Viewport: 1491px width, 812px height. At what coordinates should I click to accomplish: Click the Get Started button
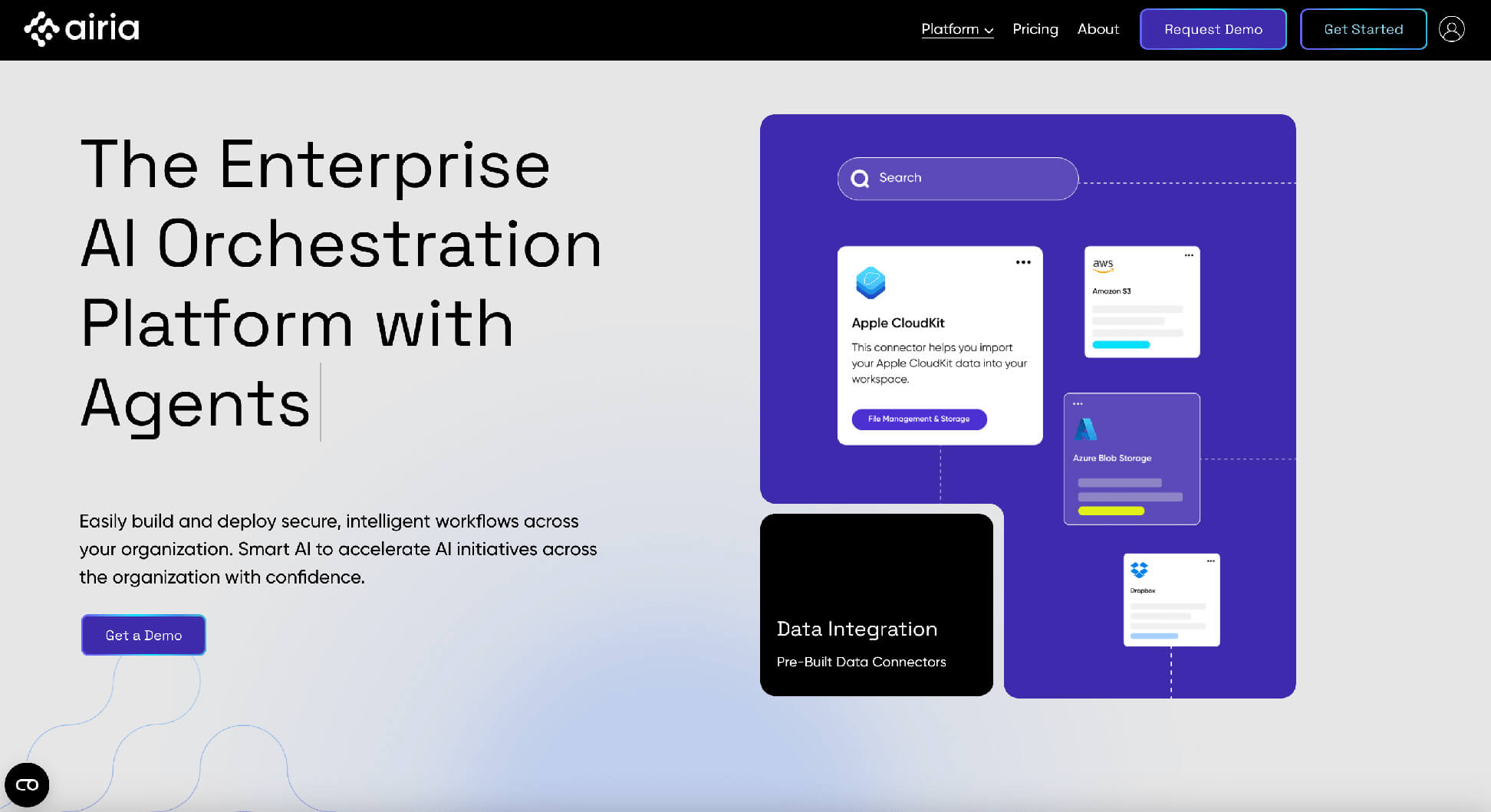[x=1363, y=29]
